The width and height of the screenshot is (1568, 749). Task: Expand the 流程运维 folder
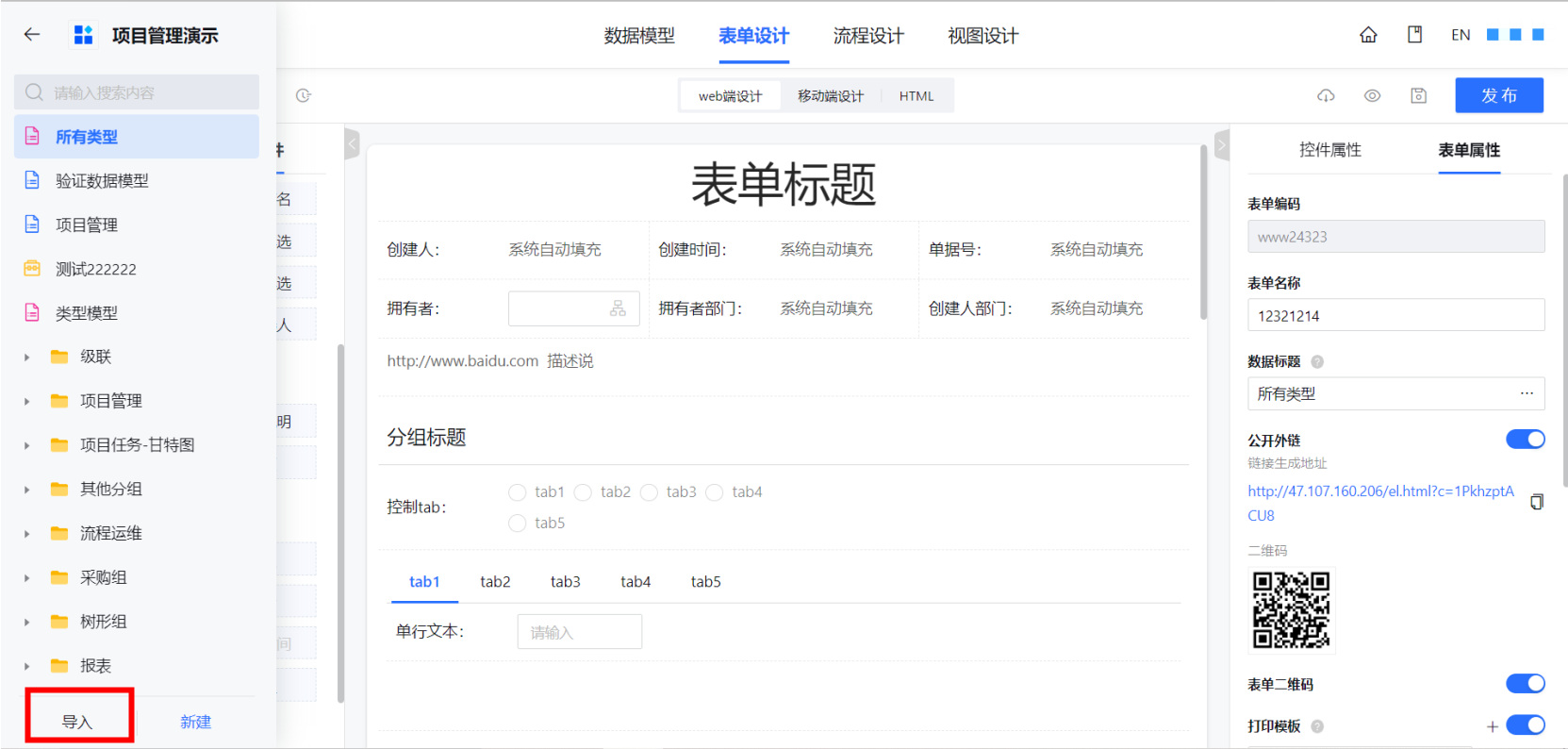click(x=26, y=534)
